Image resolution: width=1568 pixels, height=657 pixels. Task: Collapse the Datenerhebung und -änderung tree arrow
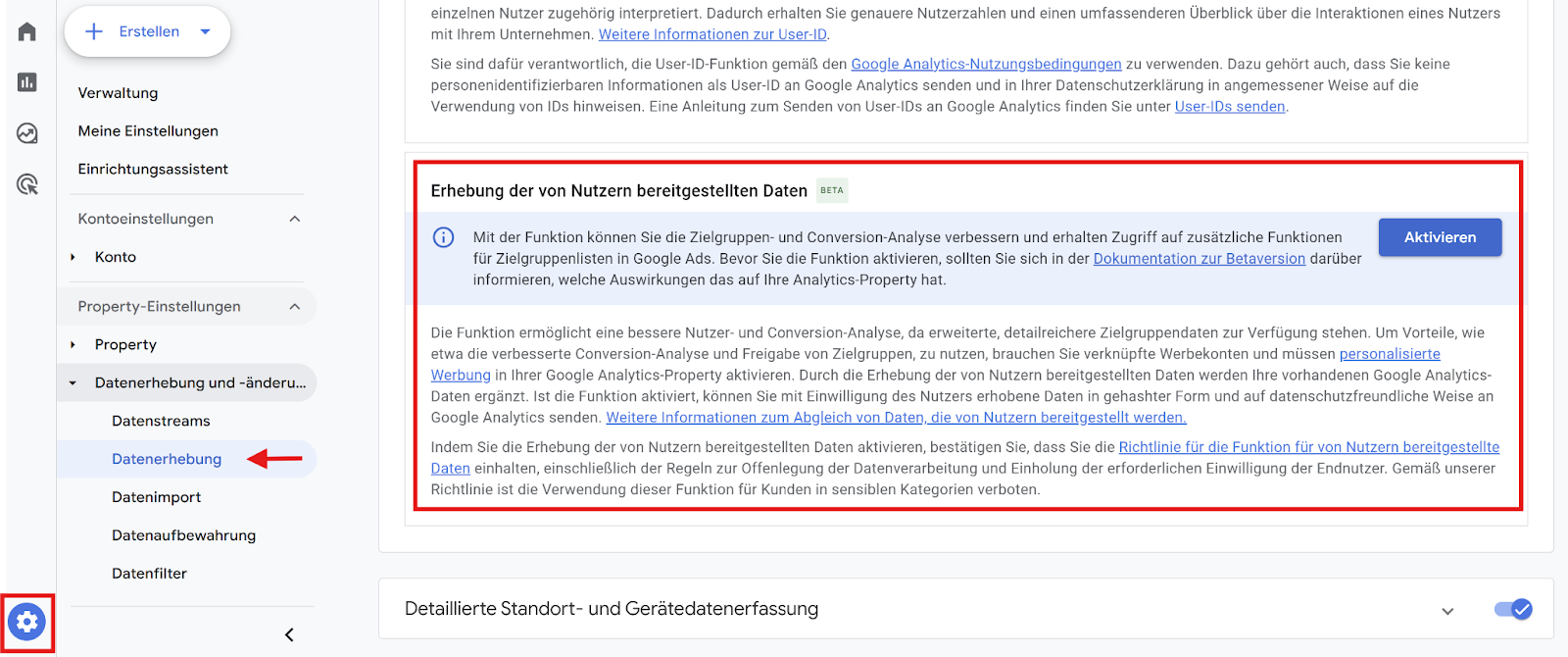(x=73, y=383)
